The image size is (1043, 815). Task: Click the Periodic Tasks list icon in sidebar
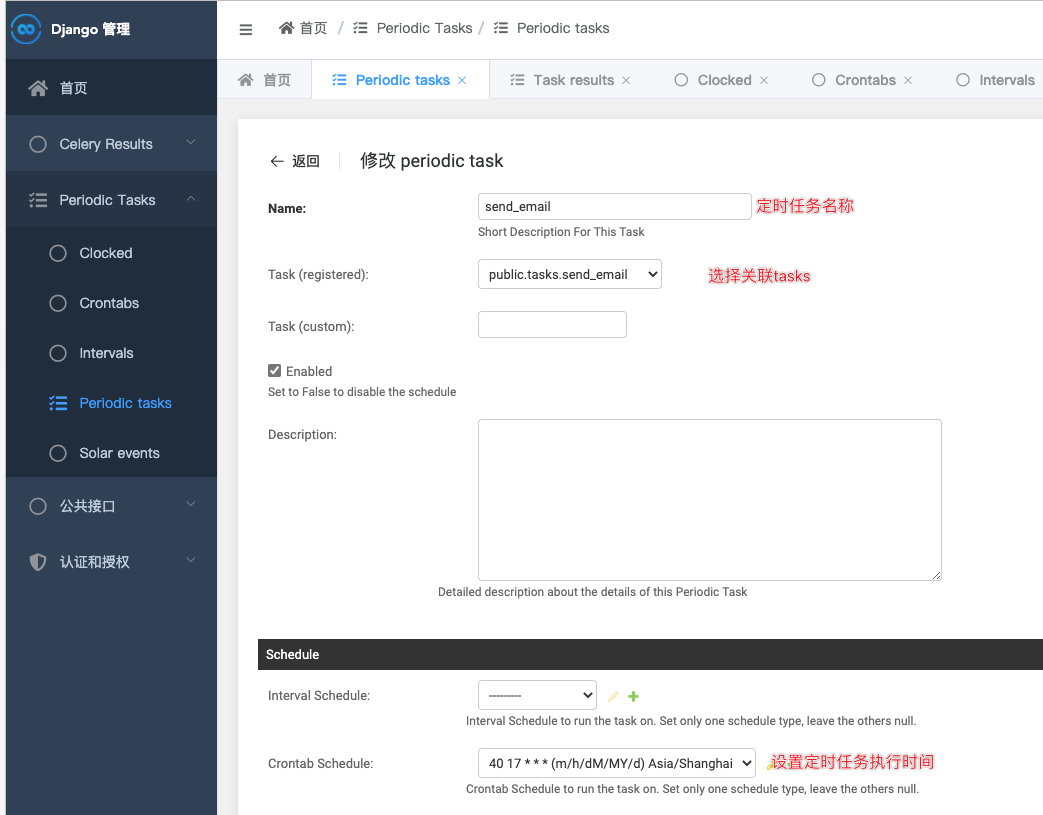(x=38, y=200)
